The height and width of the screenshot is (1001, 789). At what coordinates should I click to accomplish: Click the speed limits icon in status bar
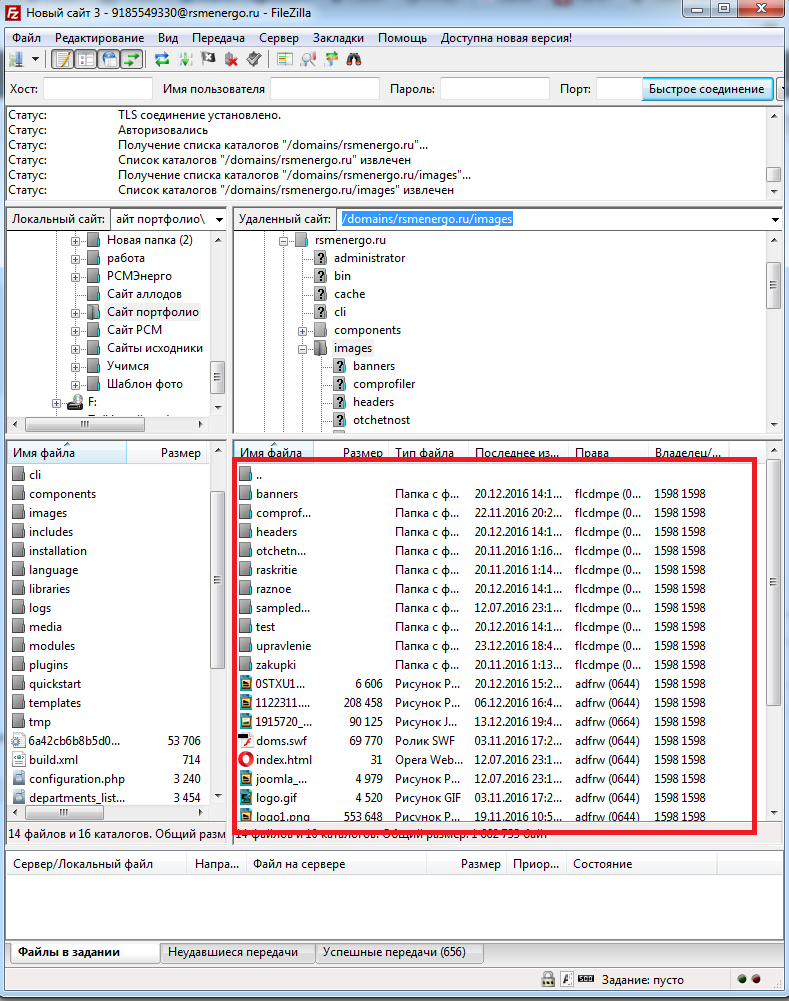click(585, 979)
